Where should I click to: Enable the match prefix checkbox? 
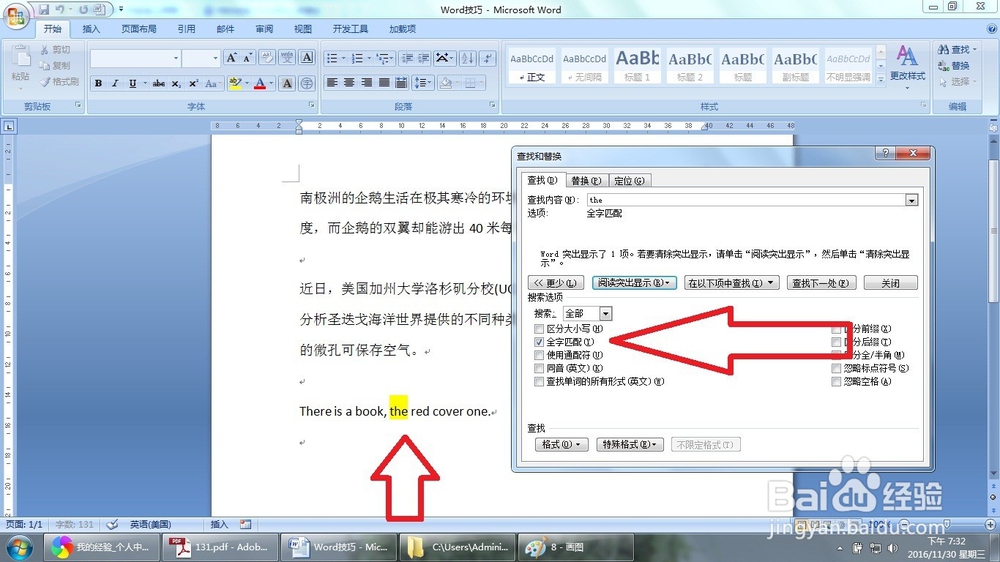(x=836, y=329)
